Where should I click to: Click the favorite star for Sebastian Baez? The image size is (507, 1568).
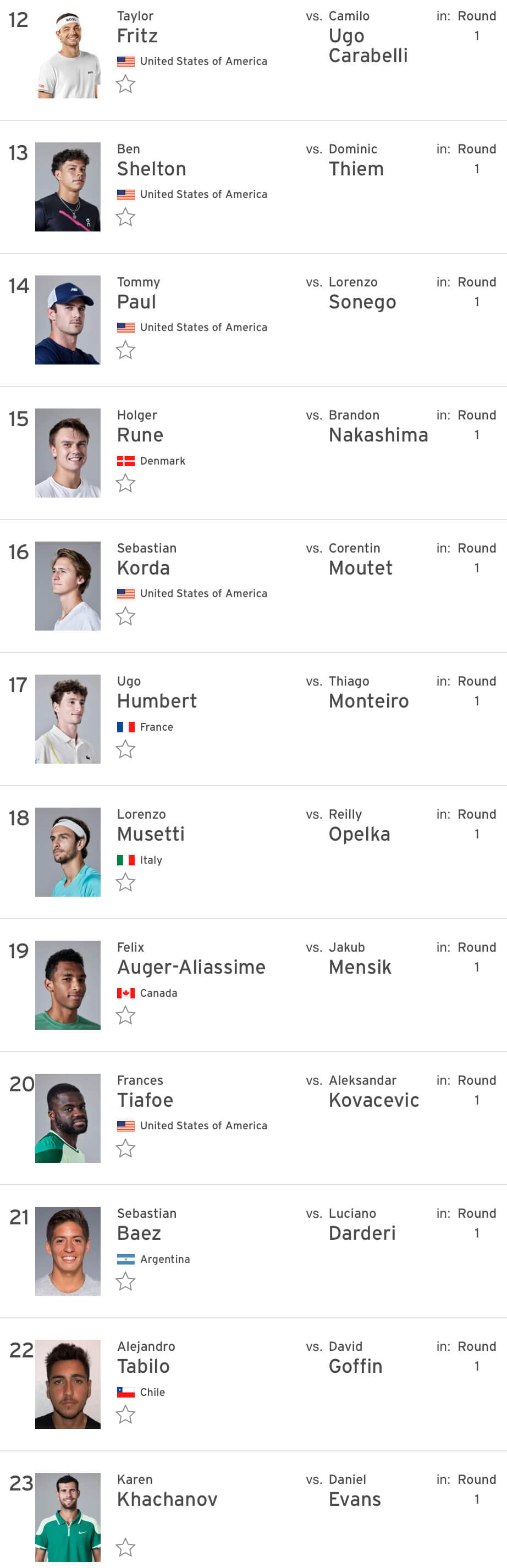click(x=125, y=1282)
